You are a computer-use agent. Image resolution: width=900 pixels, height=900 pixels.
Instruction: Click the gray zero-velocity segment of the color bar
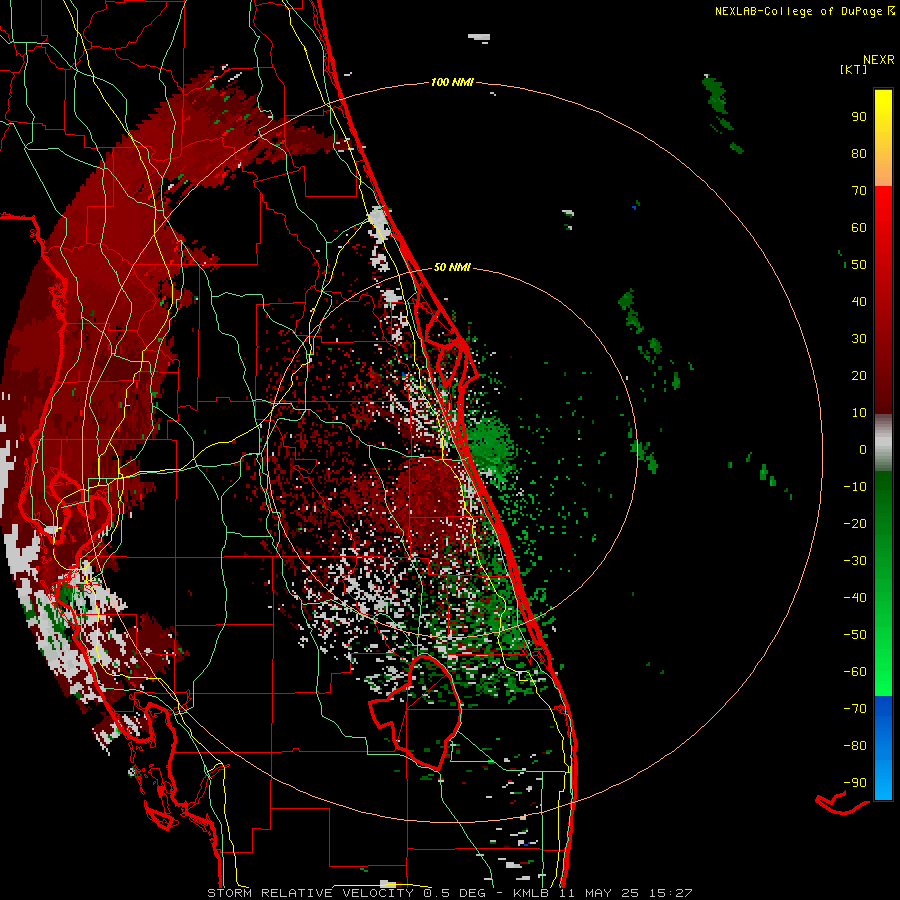(x=883, y=443)
